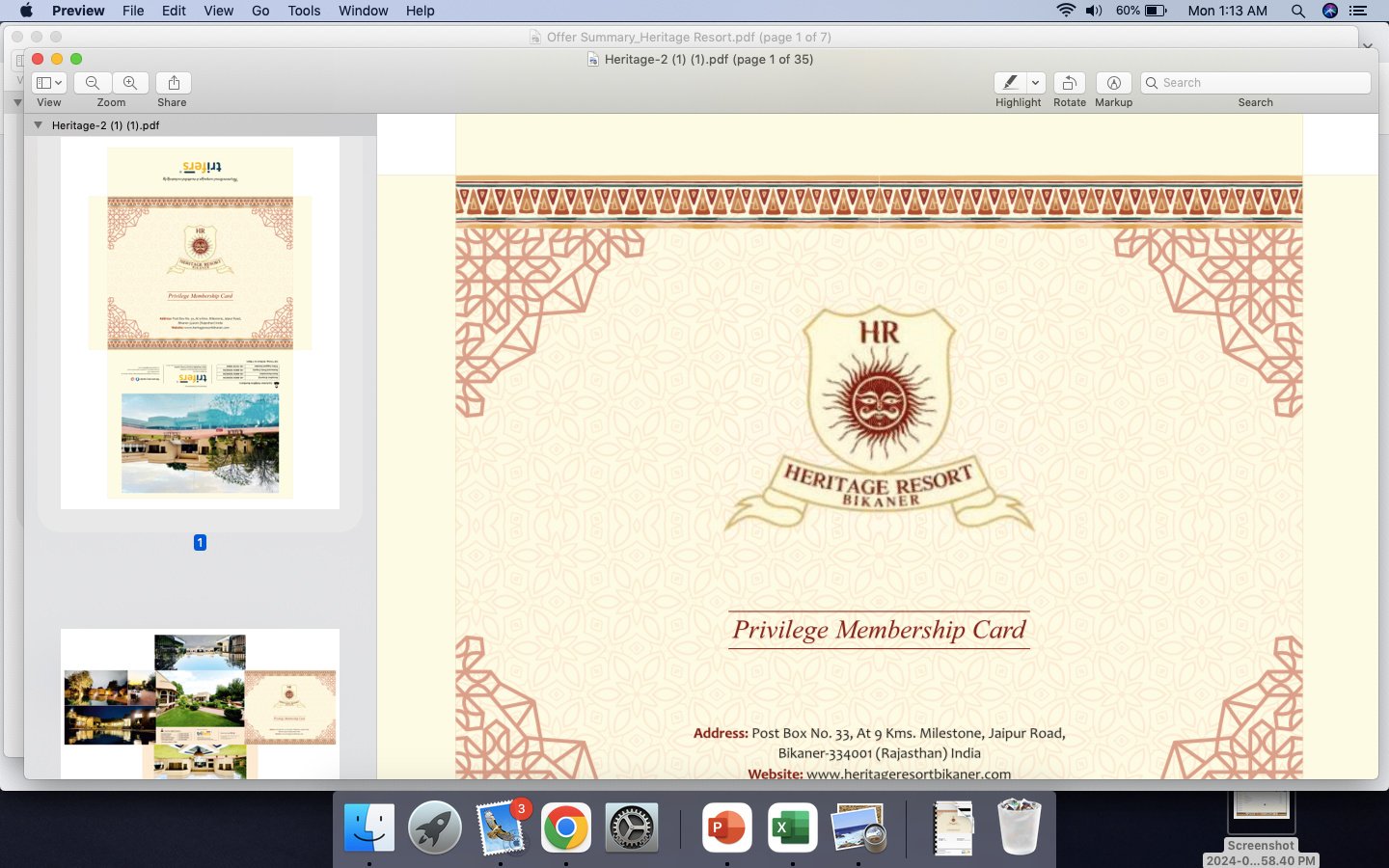Open the View menu in menu bar
Viewport: 1389px width, 868px height.
coord(218,11)
